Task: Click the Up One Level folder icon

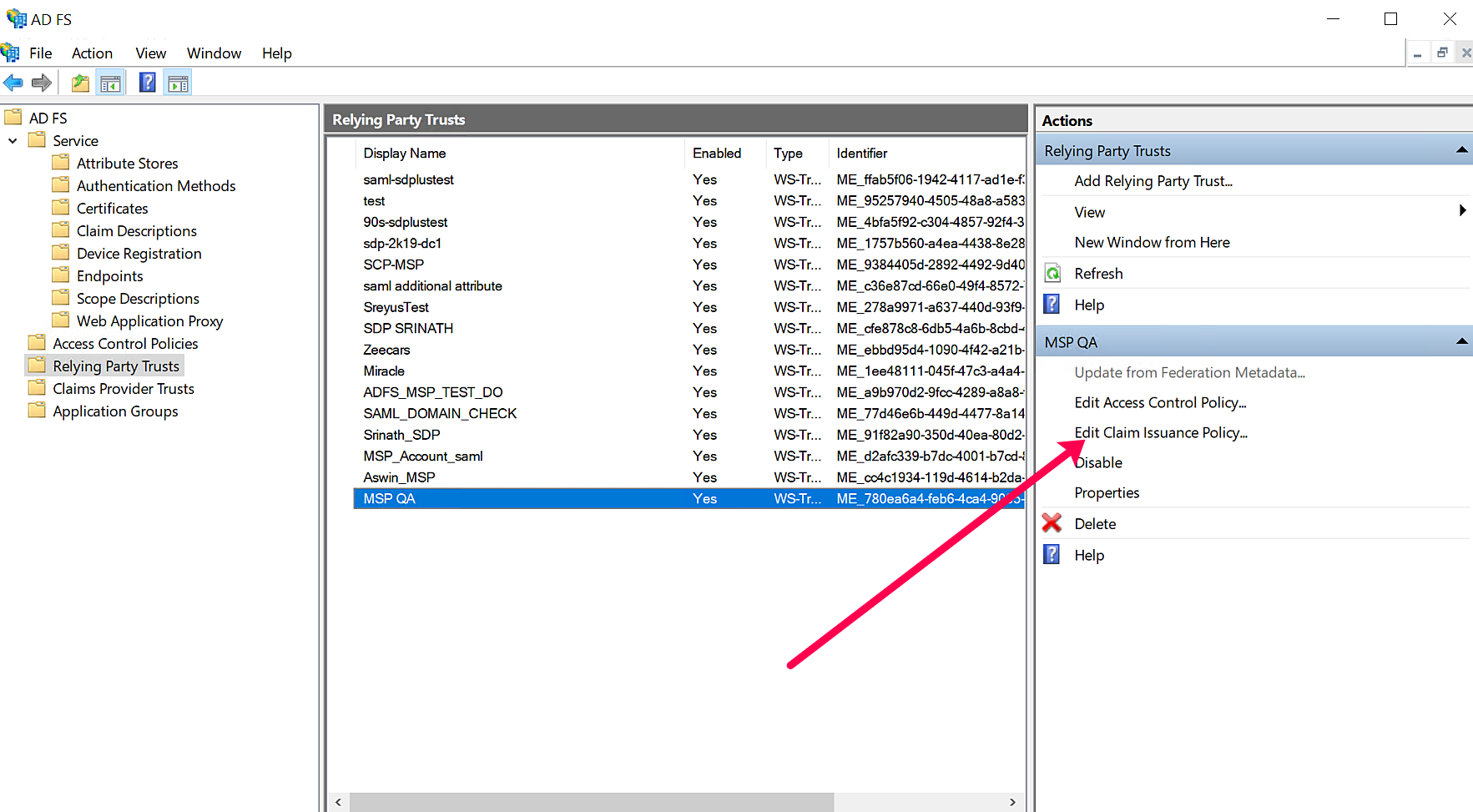Action: tap(80, 83)
